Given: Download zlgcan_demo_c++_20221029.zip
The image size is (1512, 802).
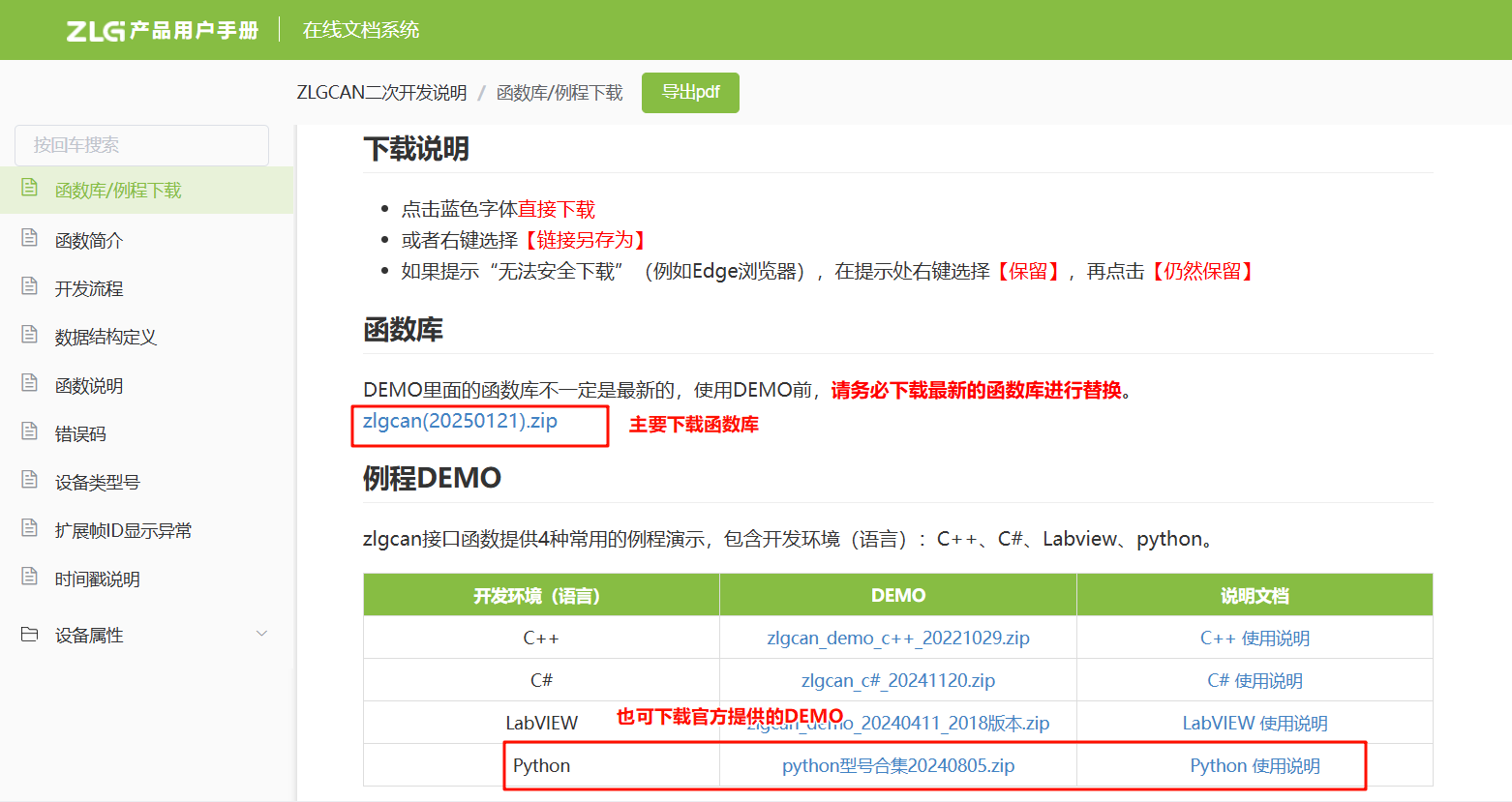Looking at the screenshot, I should [898, 638].
